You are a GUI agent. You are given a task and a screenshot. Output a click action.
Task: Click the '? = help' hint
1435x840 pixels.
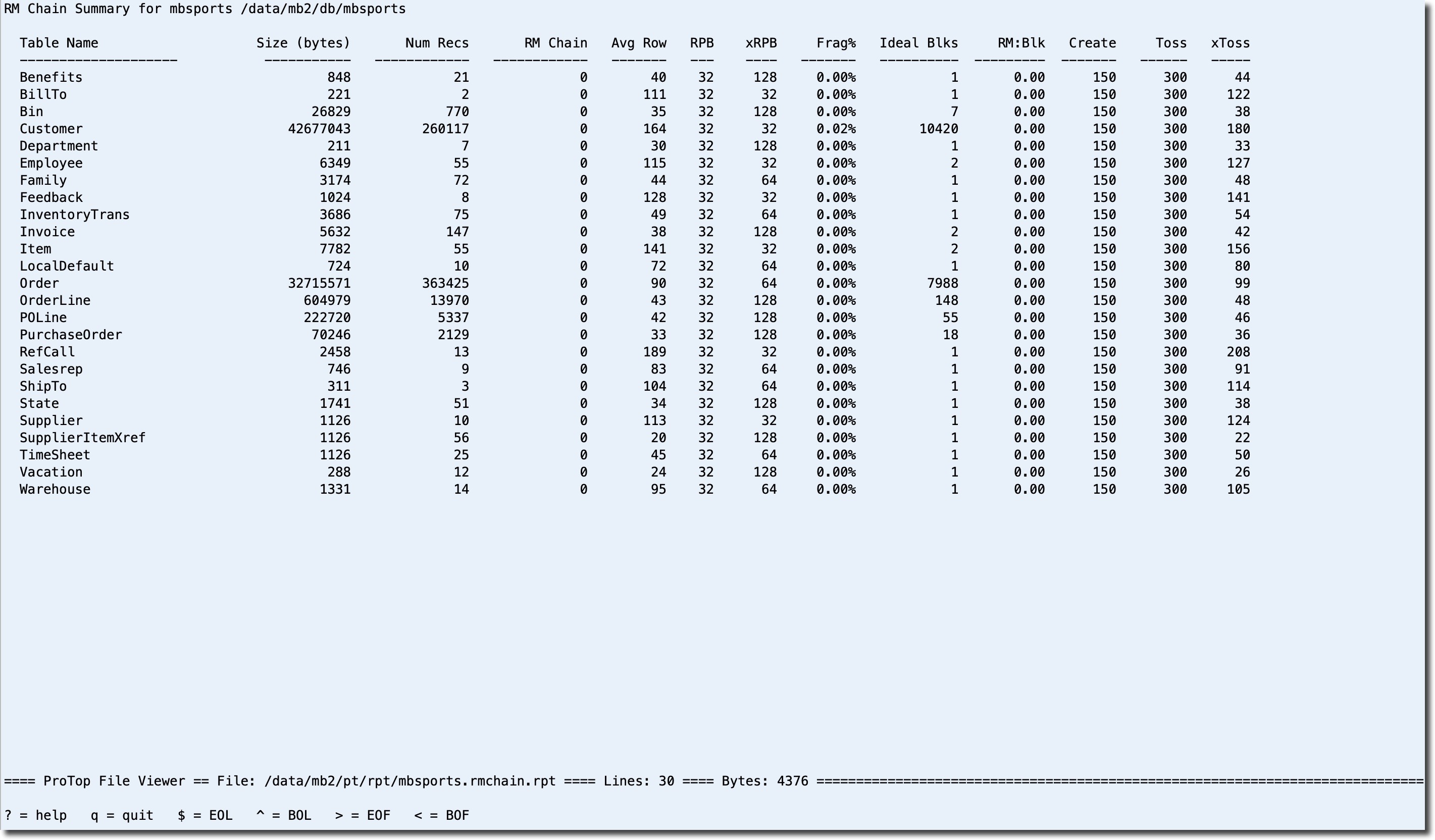coord(35,815)
